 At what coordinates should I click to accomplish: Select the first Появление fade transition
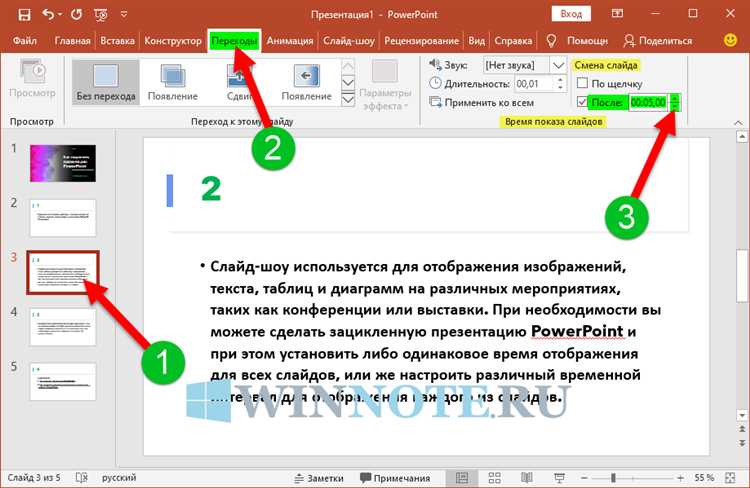(x=173, y=82)
